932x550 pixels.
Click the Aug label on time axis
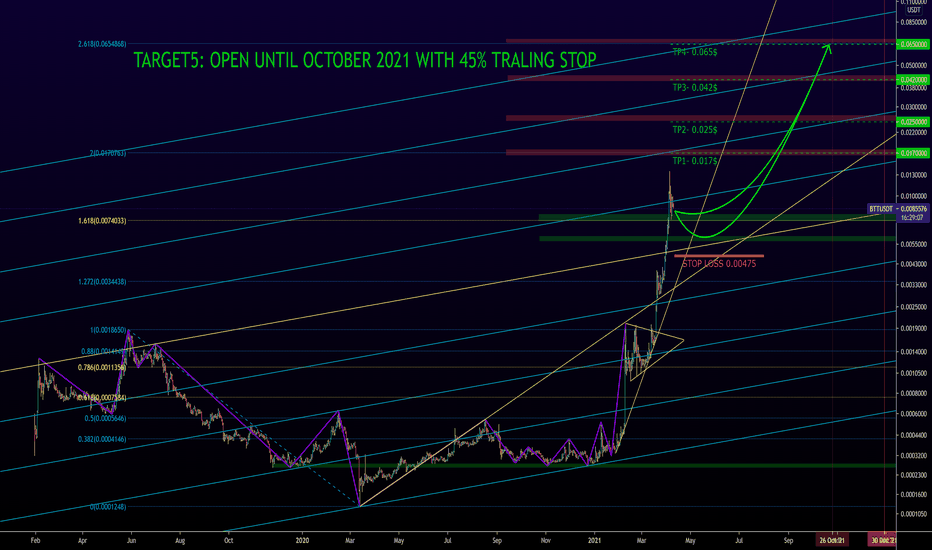point(180,541)
